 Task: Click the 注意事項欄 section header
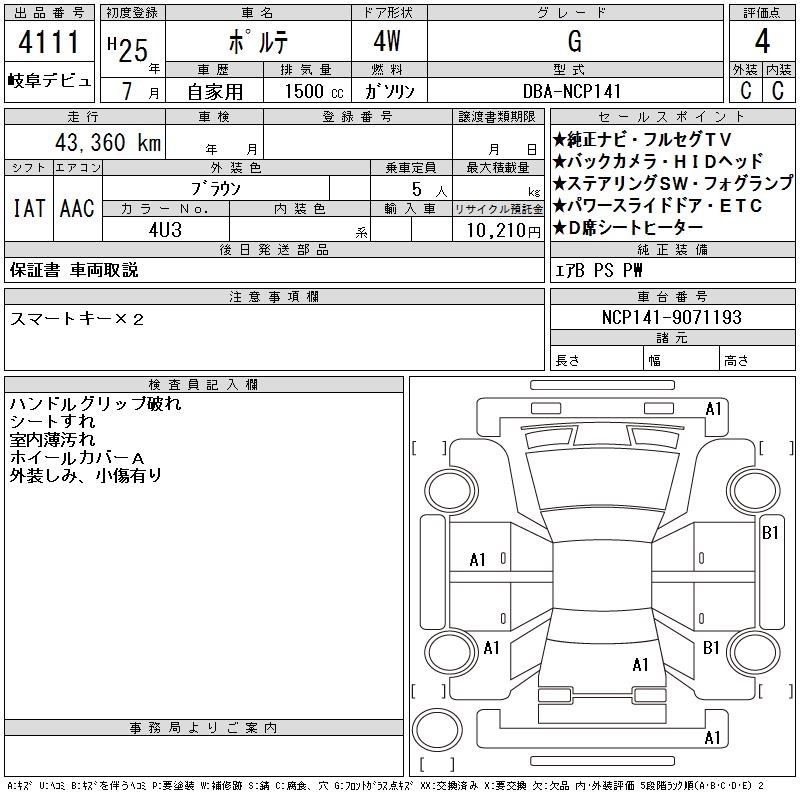pyautogui.click(x=274, y=296)
